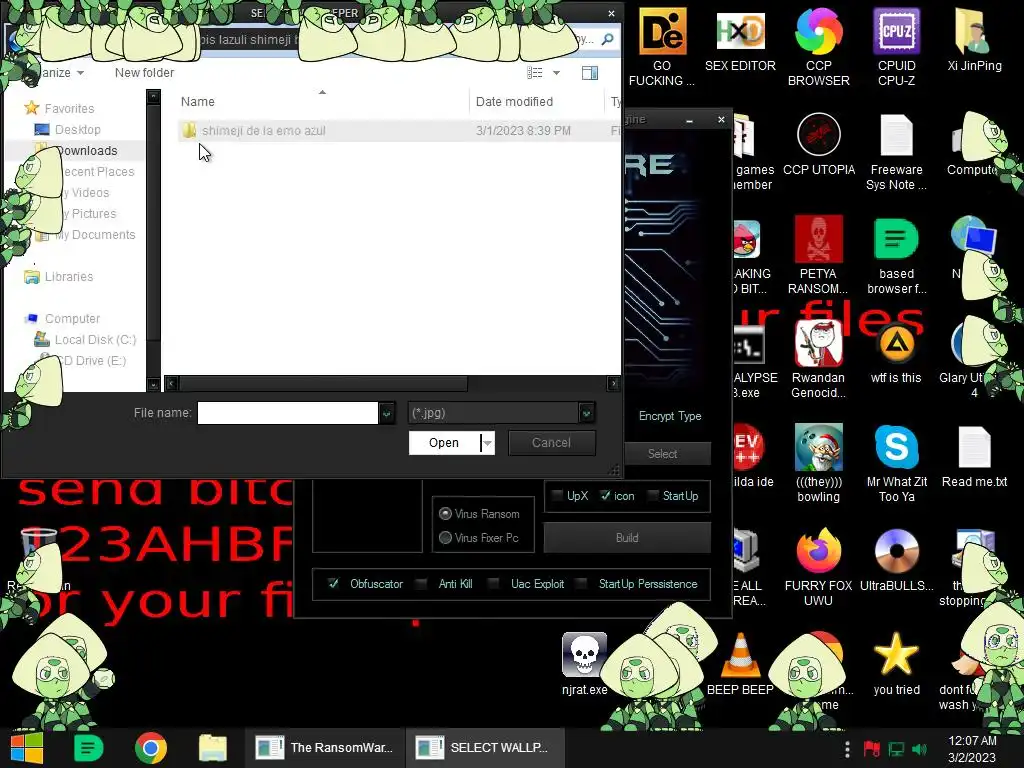The width and height of the screenshot is (1024, 768).
Task: Sort by the Date modified column
Action: pos(515,102)
